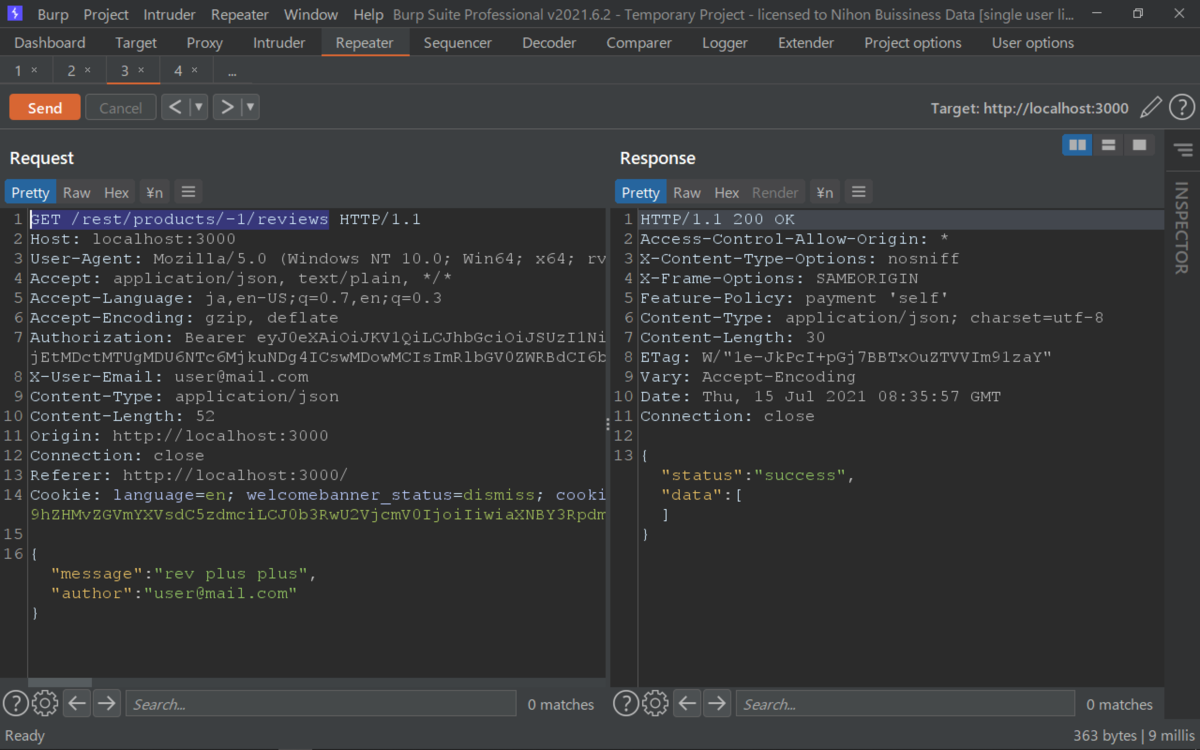
Task: Focus the request Search field
Action: click(319, 704)
